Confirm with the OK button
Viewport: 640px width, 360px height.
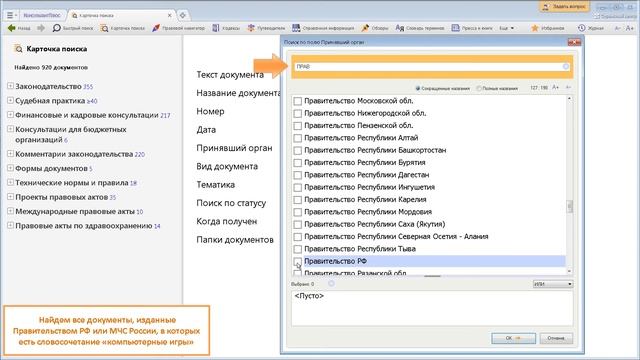click(513, 338)
